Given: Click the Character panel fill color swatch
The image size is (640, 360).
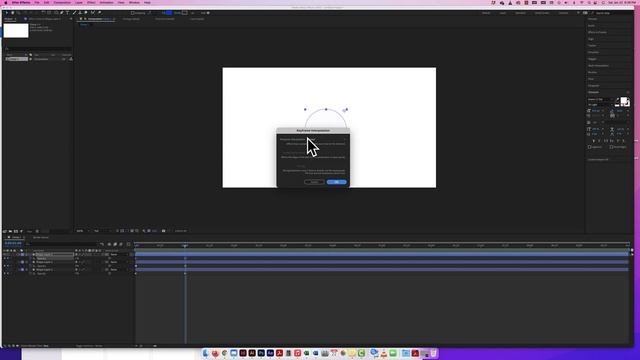Looking at the screenshot, I should point(623,101).
